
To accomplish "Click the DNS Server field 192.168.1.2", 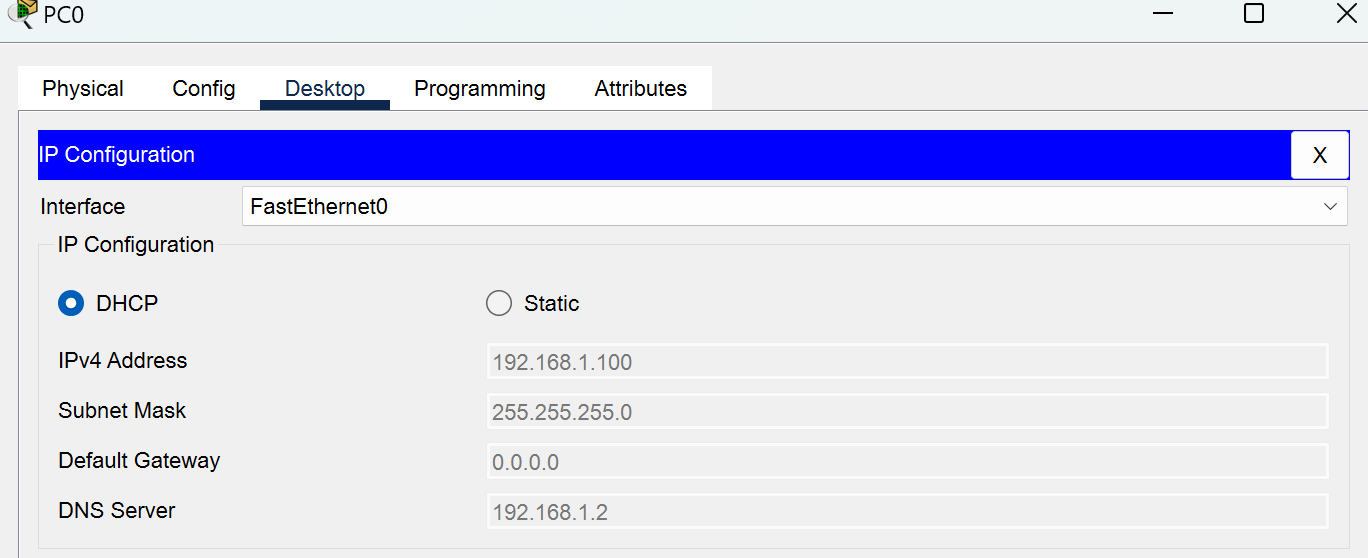I will pyautogui.click(x=908, y=511).
